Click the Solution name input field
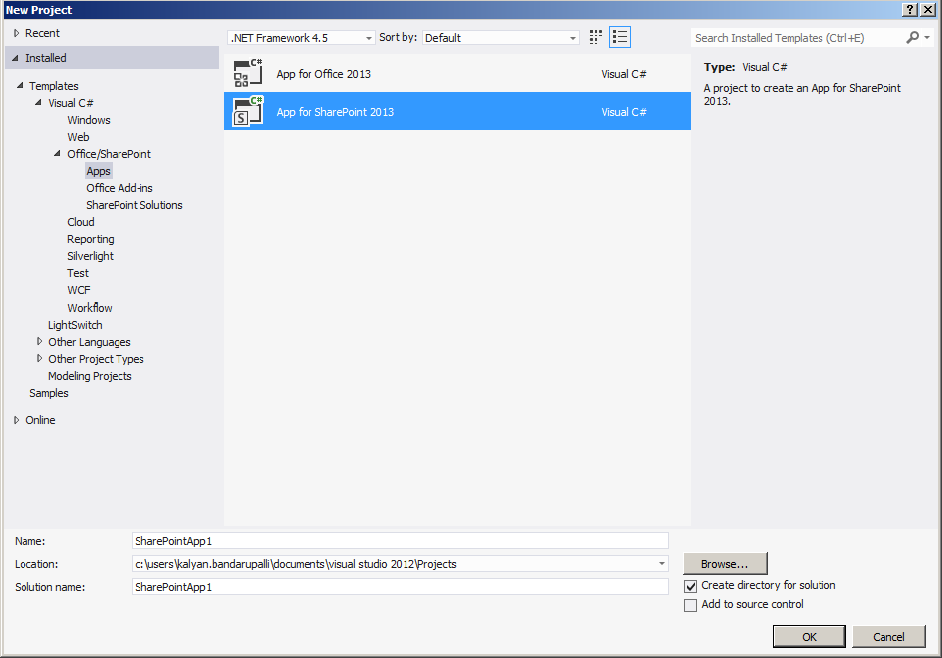942x658 pixels. tap(400, 586)
